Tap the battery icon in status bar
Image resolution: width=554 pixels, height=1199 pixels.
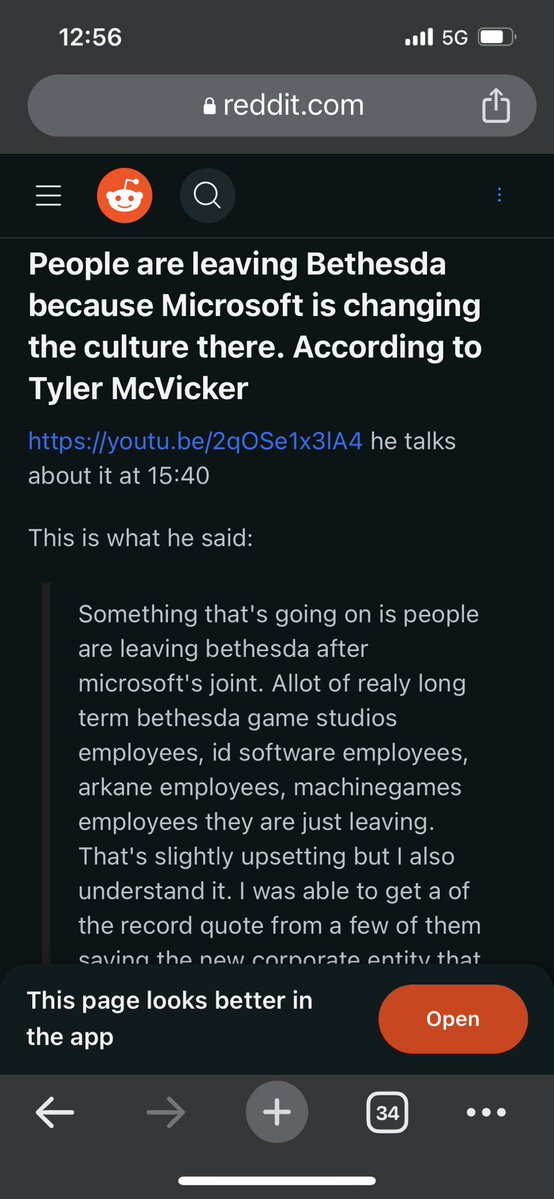497,37
